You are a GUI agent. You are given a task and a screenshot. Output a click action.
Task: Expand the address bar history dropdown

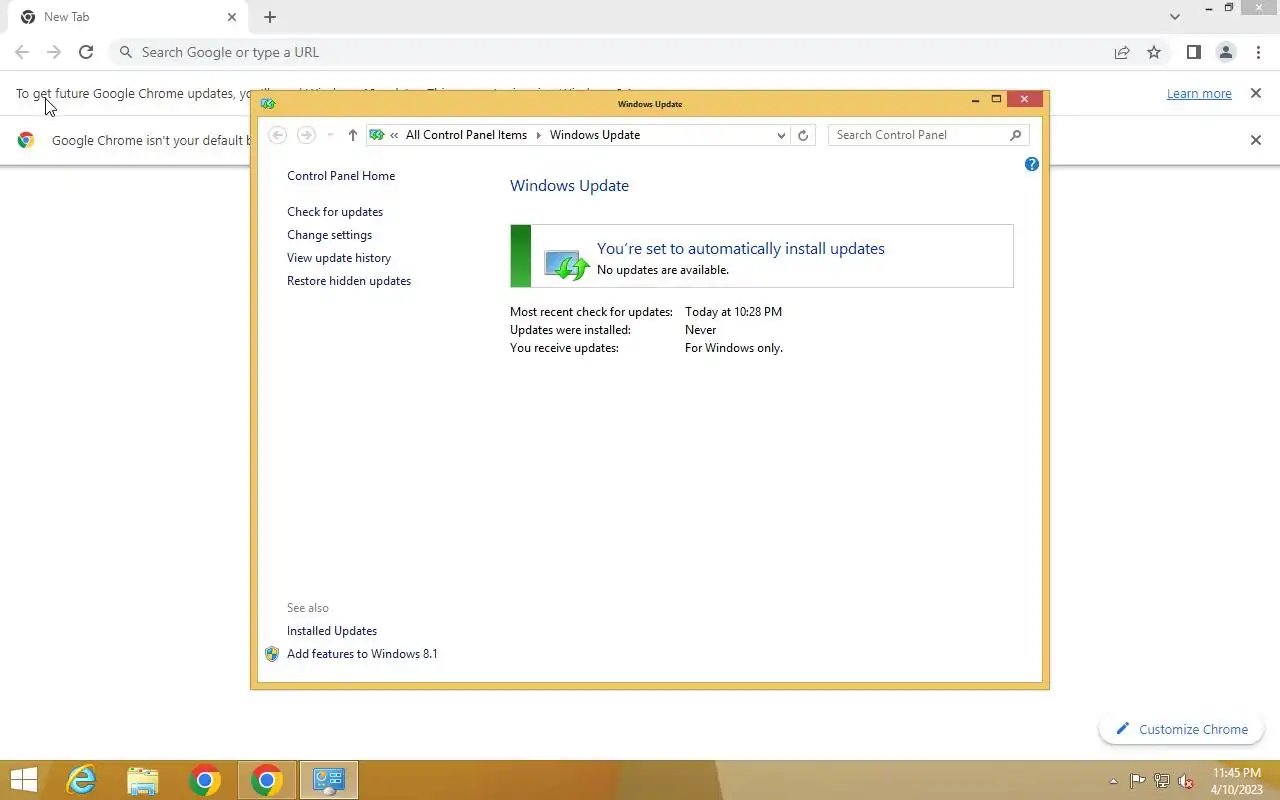click(781, 135)
